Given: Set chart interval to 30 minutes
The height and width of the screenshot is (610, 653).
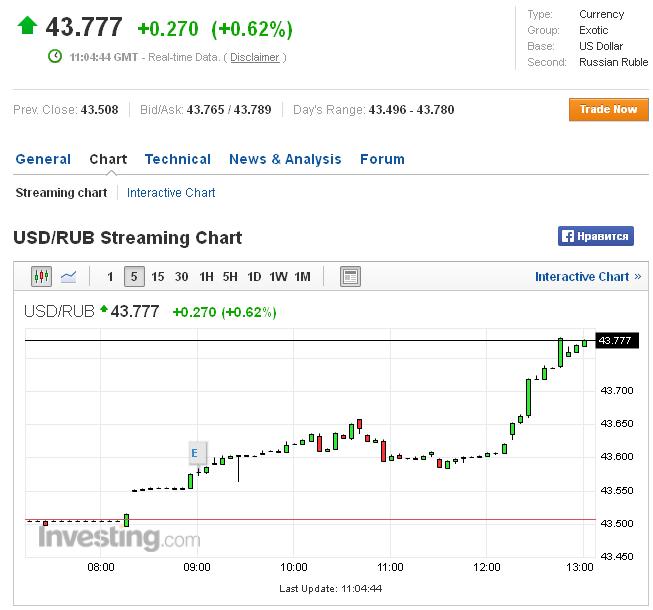Looking at the screenshot, I should [x=181, y=276].
